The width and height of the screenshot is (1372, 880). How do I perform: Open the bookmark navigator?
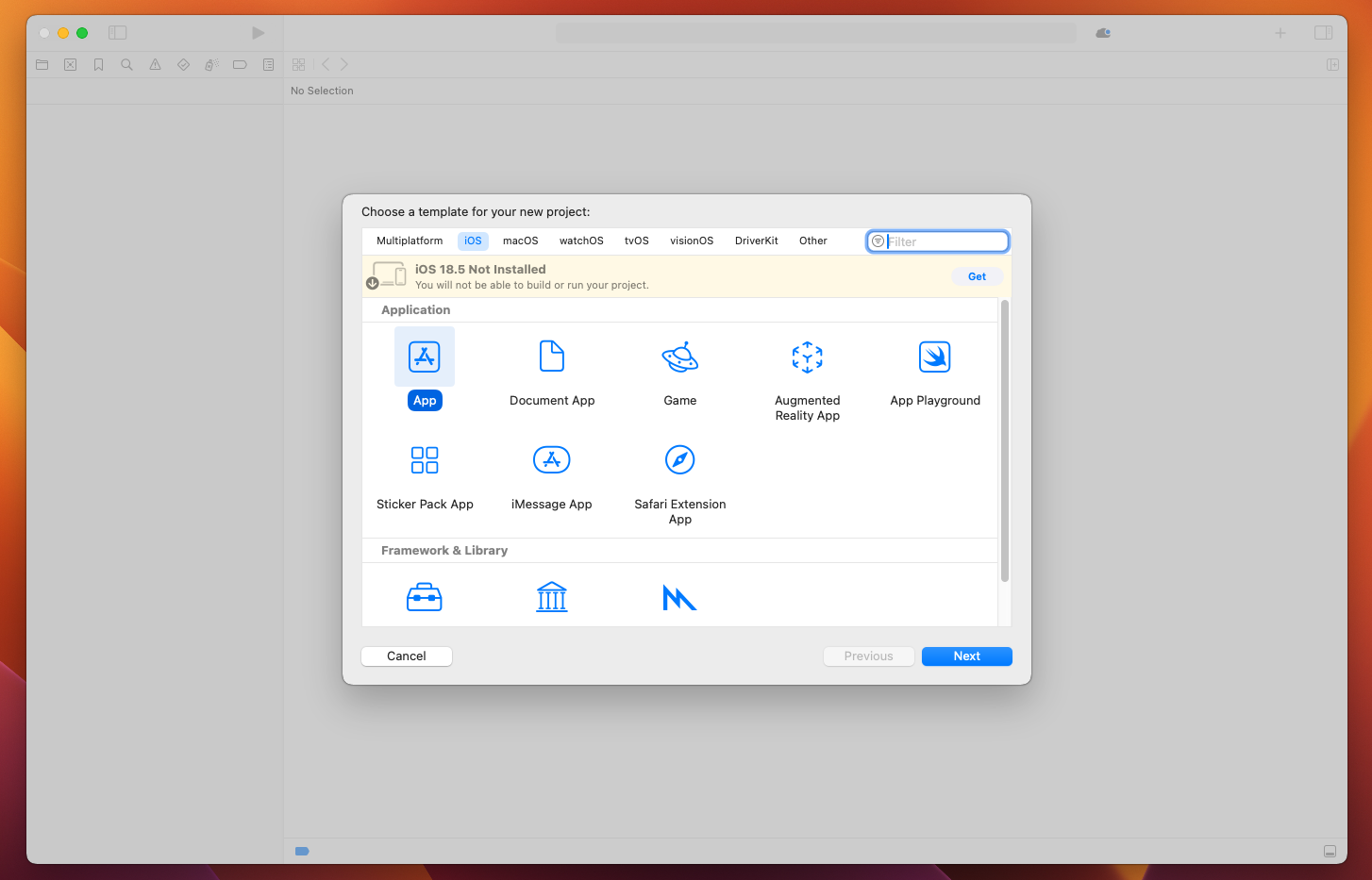[x=98, y=64]
